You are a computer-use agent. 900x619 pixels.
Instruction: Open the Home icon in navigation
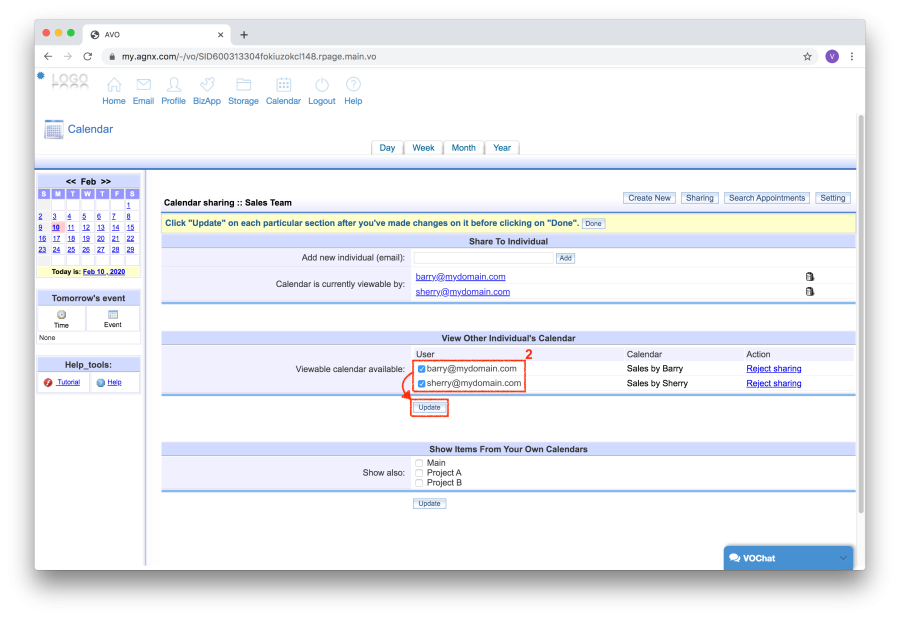pos(114,86)
